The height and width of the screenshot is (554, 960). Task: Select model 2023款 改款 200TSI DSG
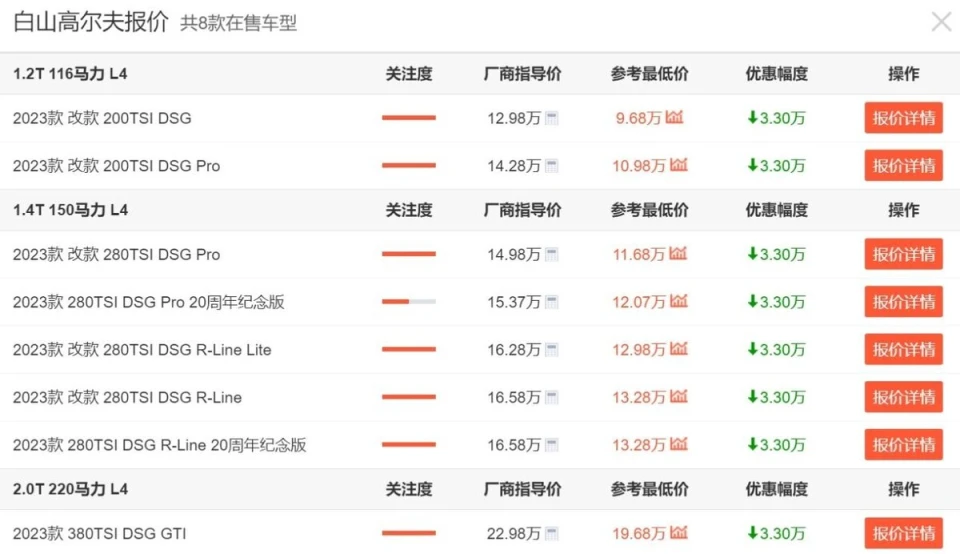pos(102,118)
